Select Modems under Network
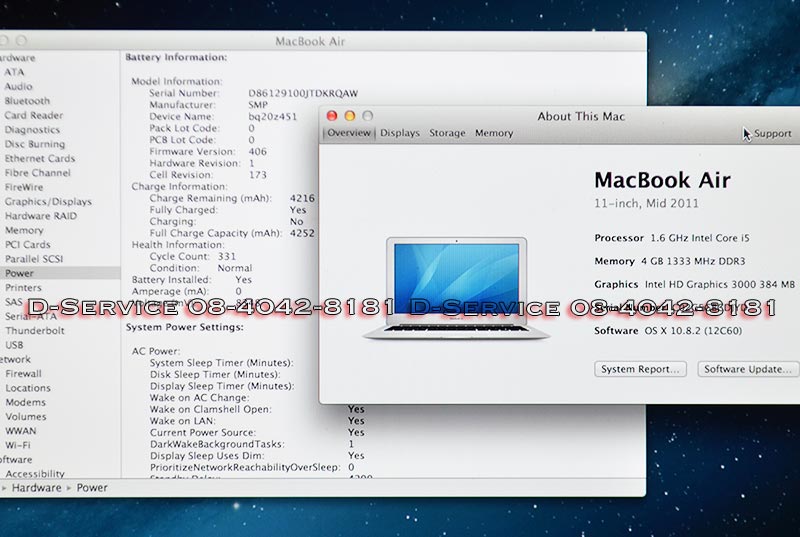The height and width of the screenshot is (537, 800). point(26,402)
